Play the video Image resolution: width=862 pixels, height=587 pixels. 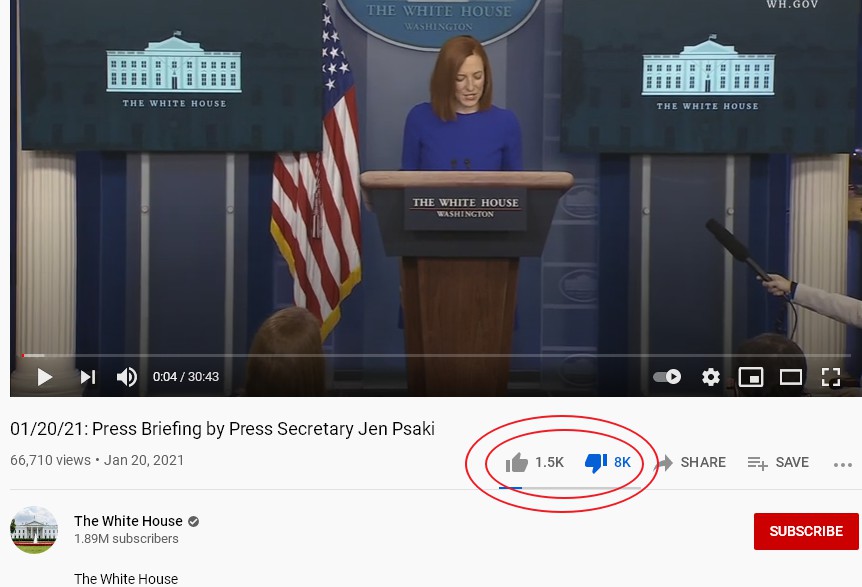click(45, 377)
